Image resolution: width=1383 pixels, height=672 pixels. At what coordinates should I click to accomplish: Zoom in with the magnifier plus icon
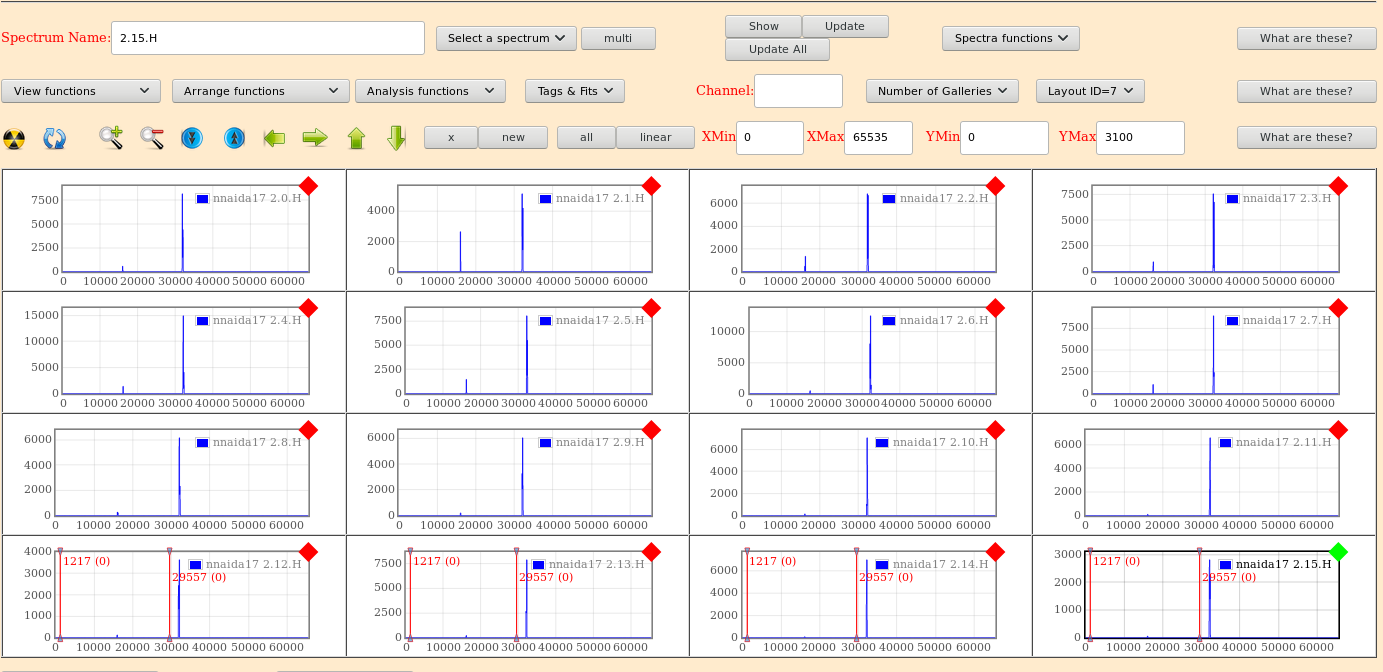click(x=111, y=138)
